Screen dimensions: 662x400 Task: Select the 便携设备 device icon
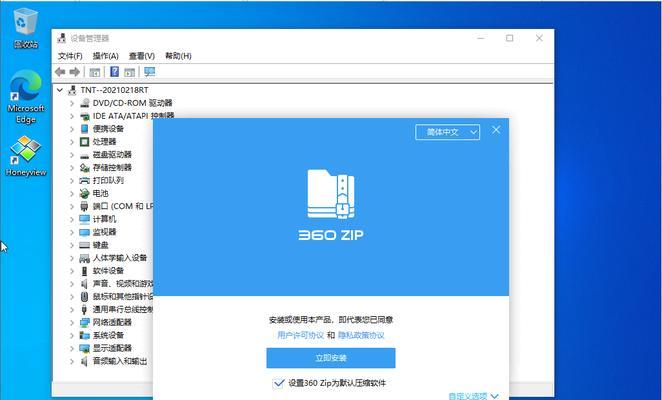(x=84, y=128)
